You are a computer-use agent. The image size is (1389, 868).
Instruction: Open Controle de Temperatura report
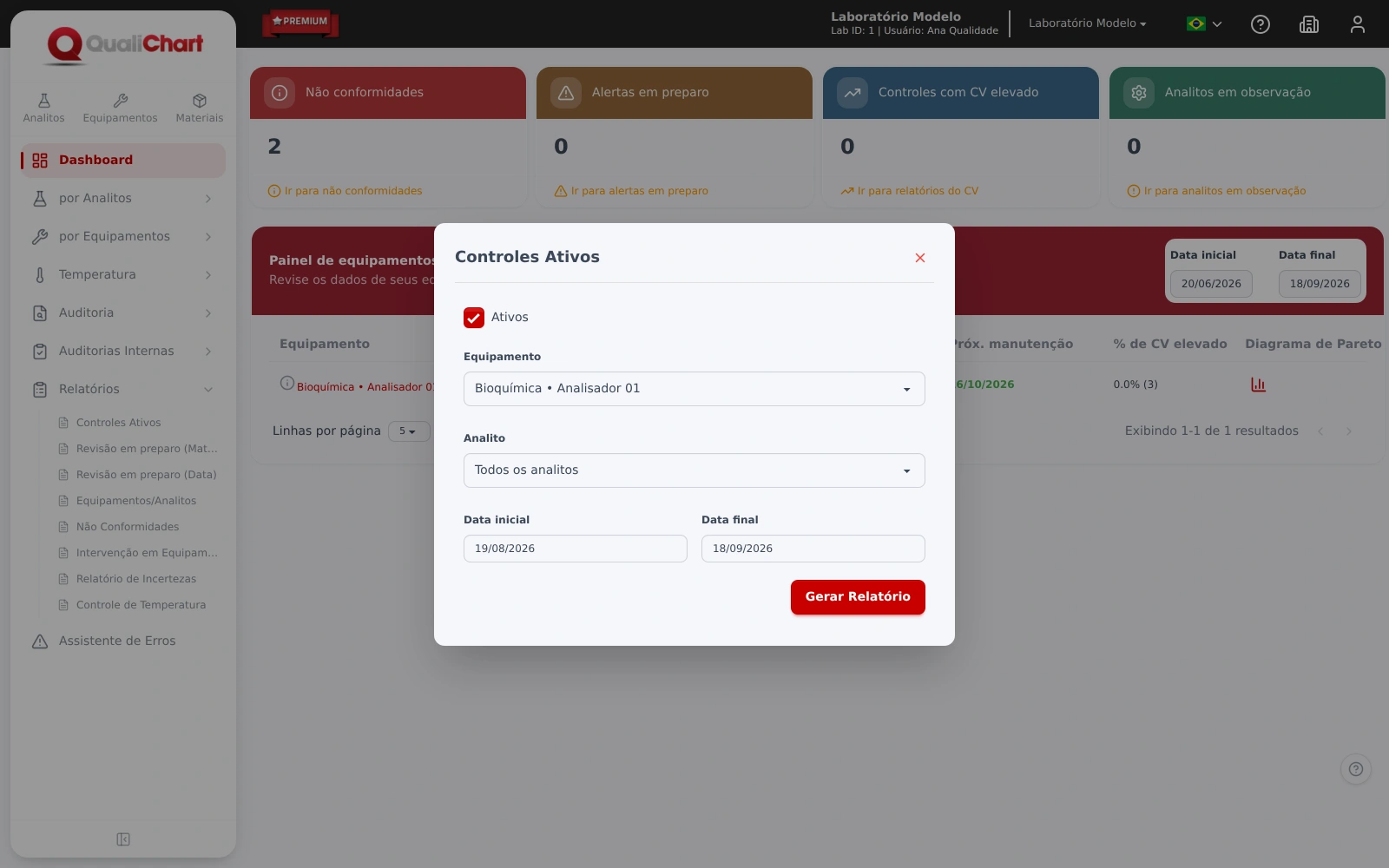(132, 605)
